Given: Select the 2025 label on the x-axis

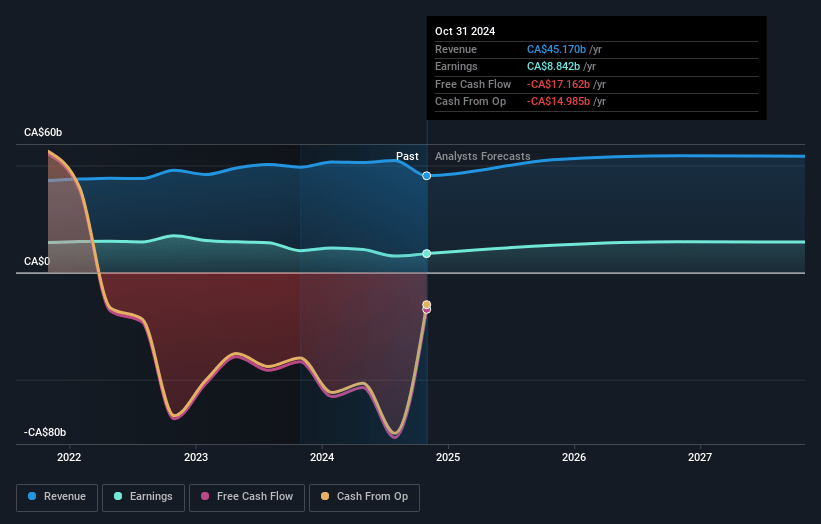Looking at the screenshot, I should point(448,457).
